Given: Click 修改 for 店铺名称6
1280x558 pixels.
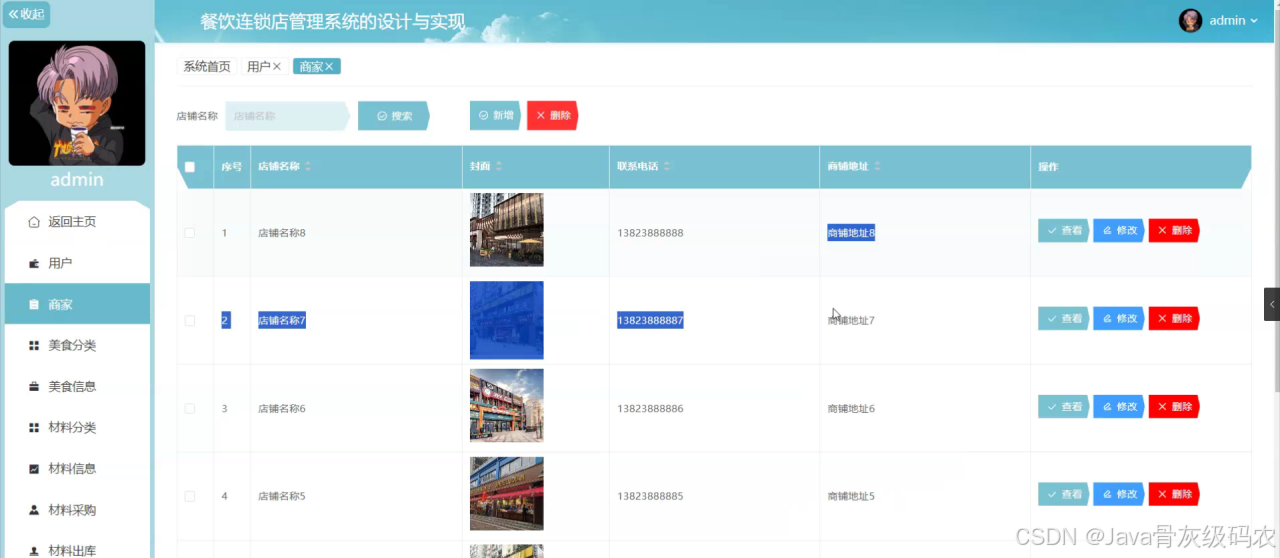Looking at the screenshot, I should point(1119,407).
